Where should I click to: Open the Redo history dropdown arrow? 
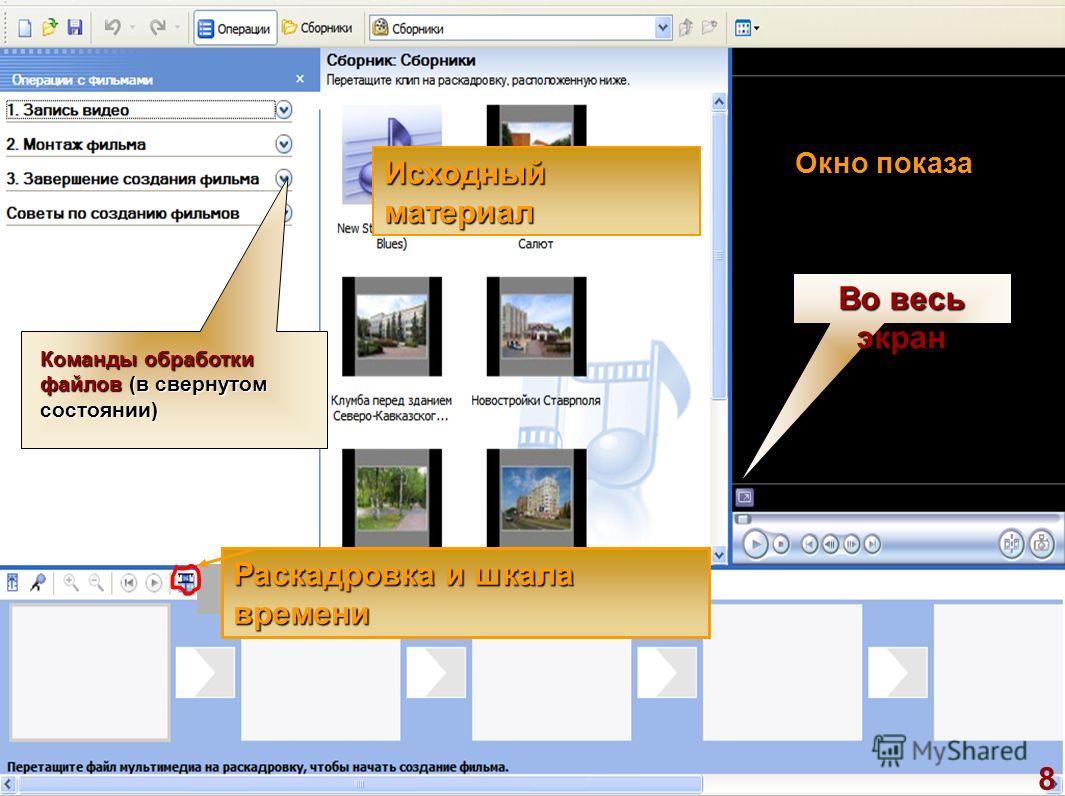177,28
